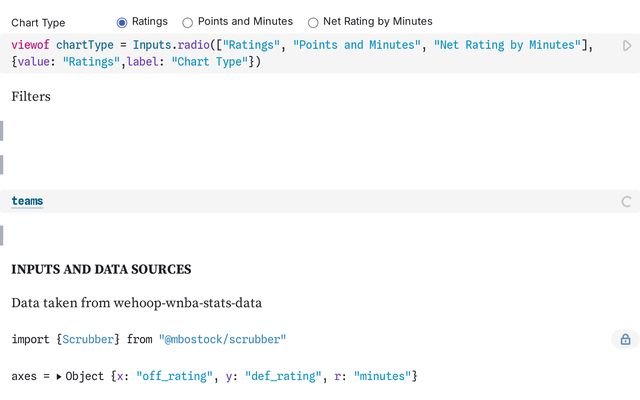
Task: Click the lock icon beside the Scrubber import
Action: pos(625,339)
